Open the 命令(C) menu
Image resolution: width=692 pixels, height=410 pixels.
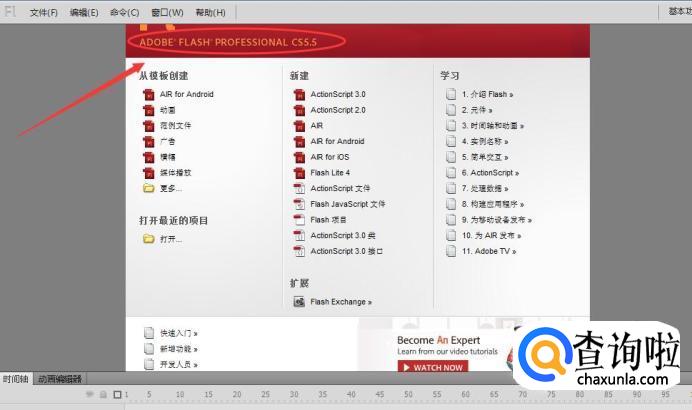(124, 12)
